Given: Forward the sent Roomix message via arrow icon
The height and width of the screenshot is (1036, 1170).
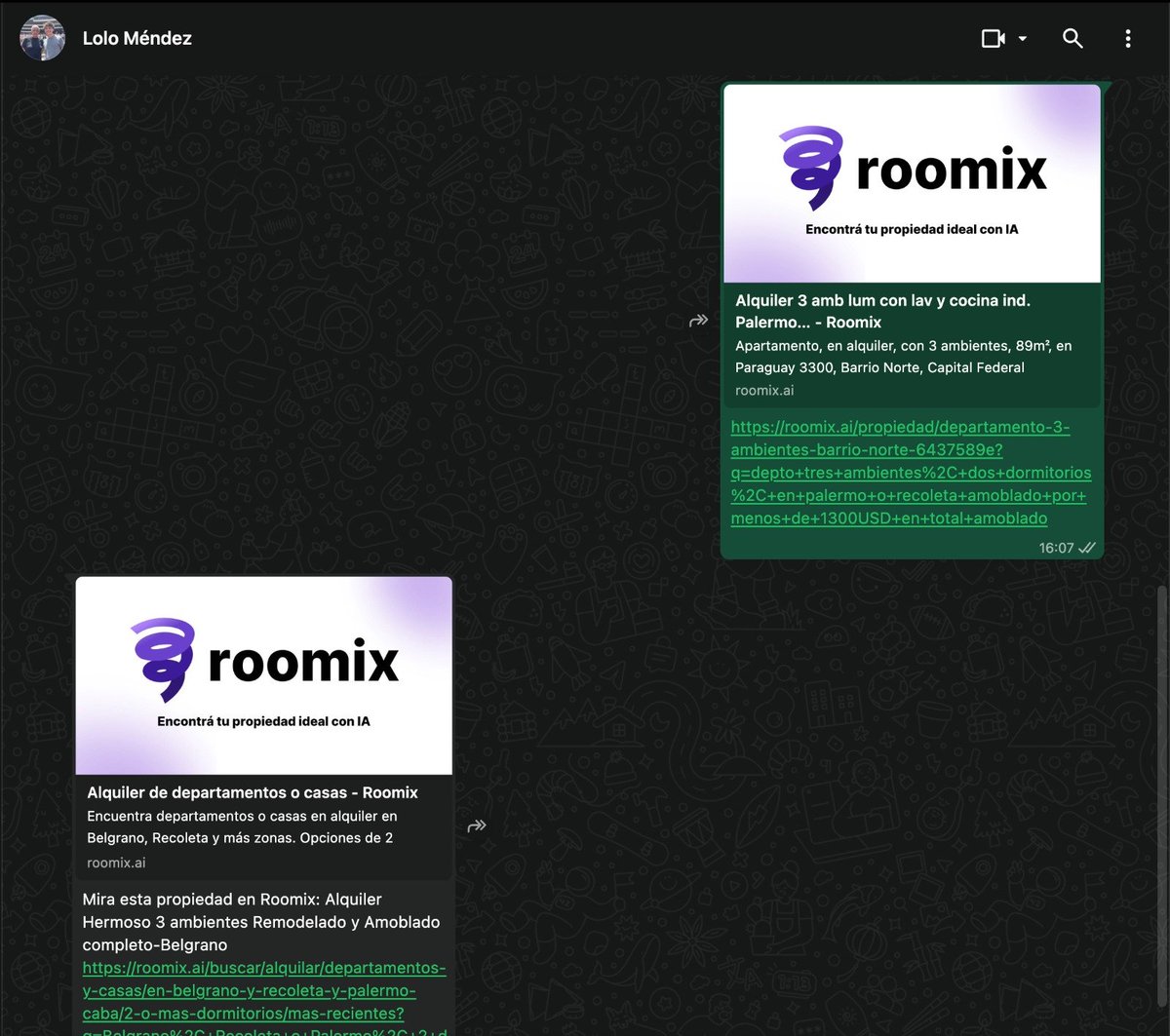Looking at the screenshot, I should pyautogui.click(x=698, y=320).
